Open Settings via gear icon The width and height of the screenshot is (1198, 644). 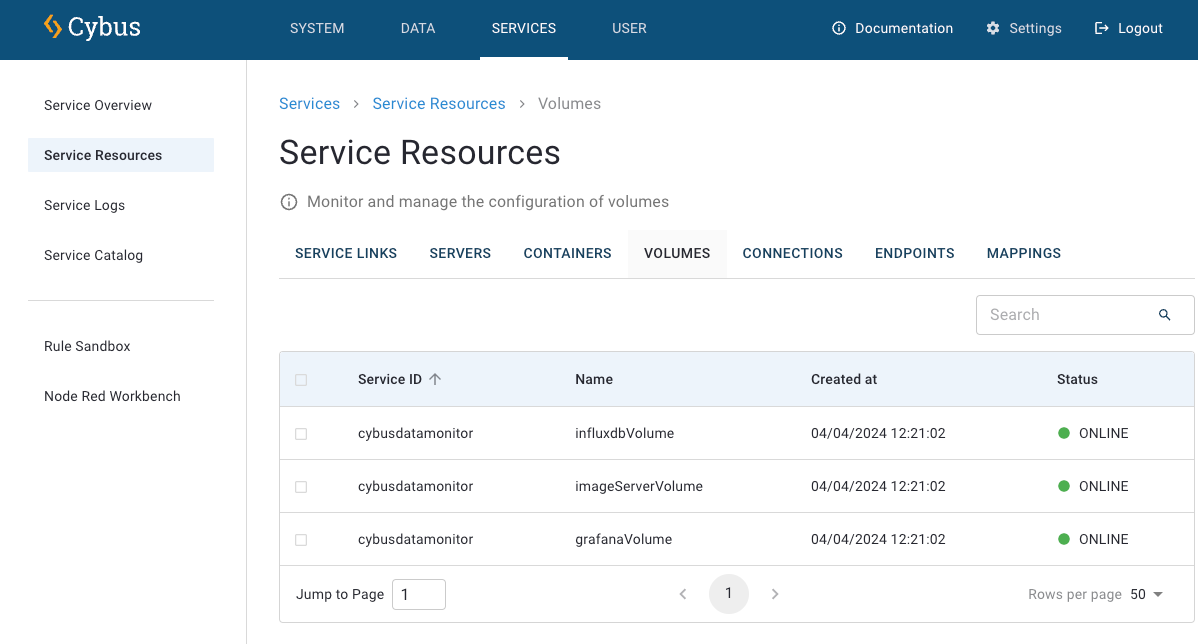tap(993, 28)
